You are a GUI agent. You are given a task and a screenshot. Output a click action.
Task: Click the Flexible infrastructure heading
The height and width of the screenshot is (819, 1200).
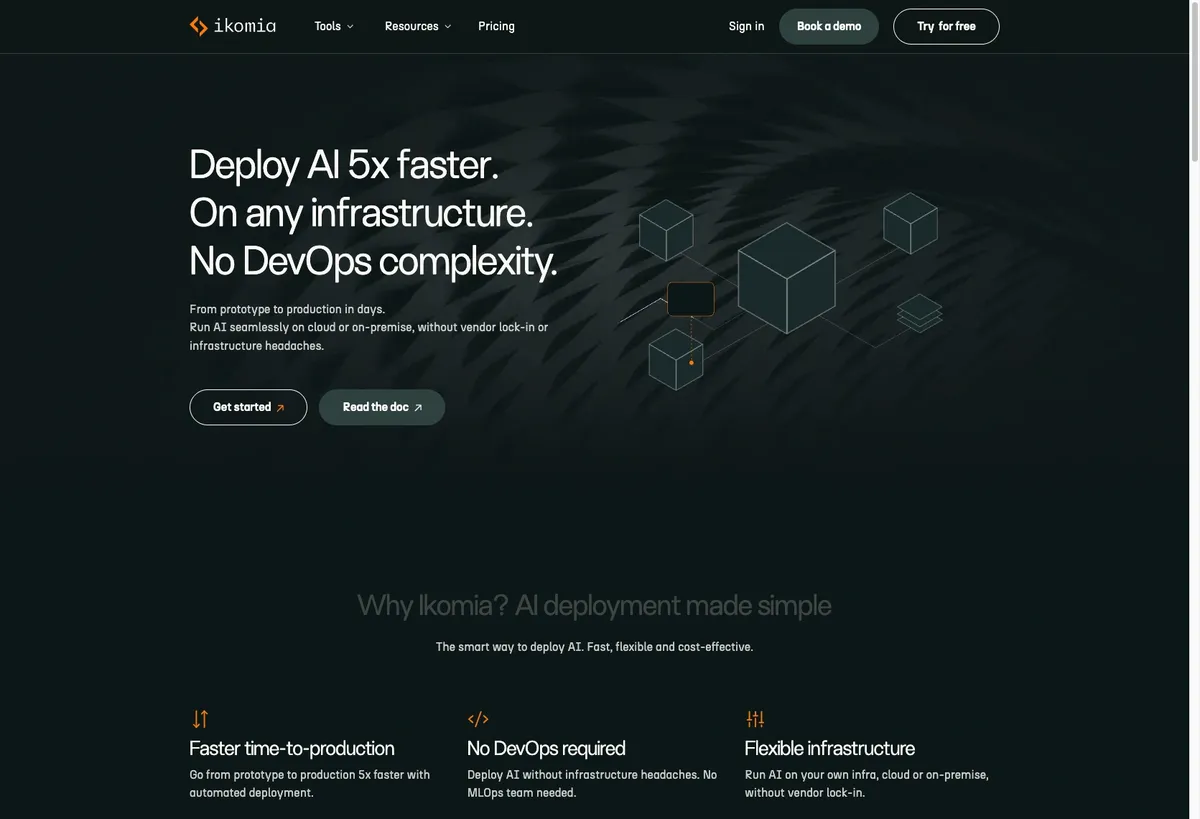[830, 748]
